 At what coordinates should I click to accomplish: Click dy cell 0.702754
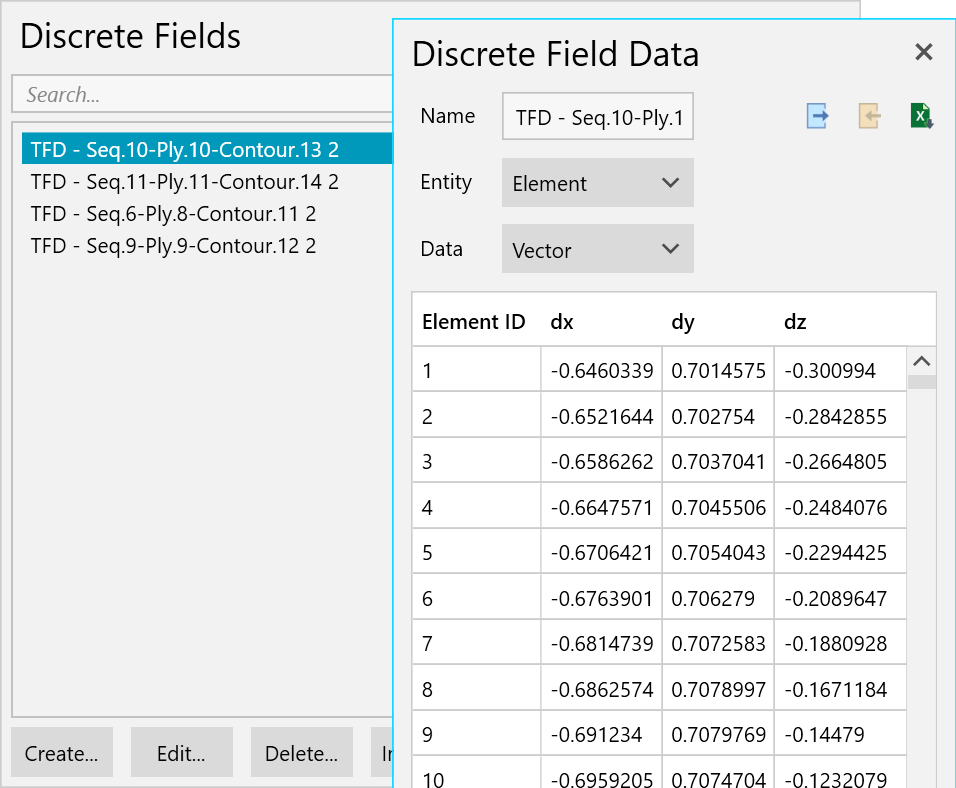[718, 416]
